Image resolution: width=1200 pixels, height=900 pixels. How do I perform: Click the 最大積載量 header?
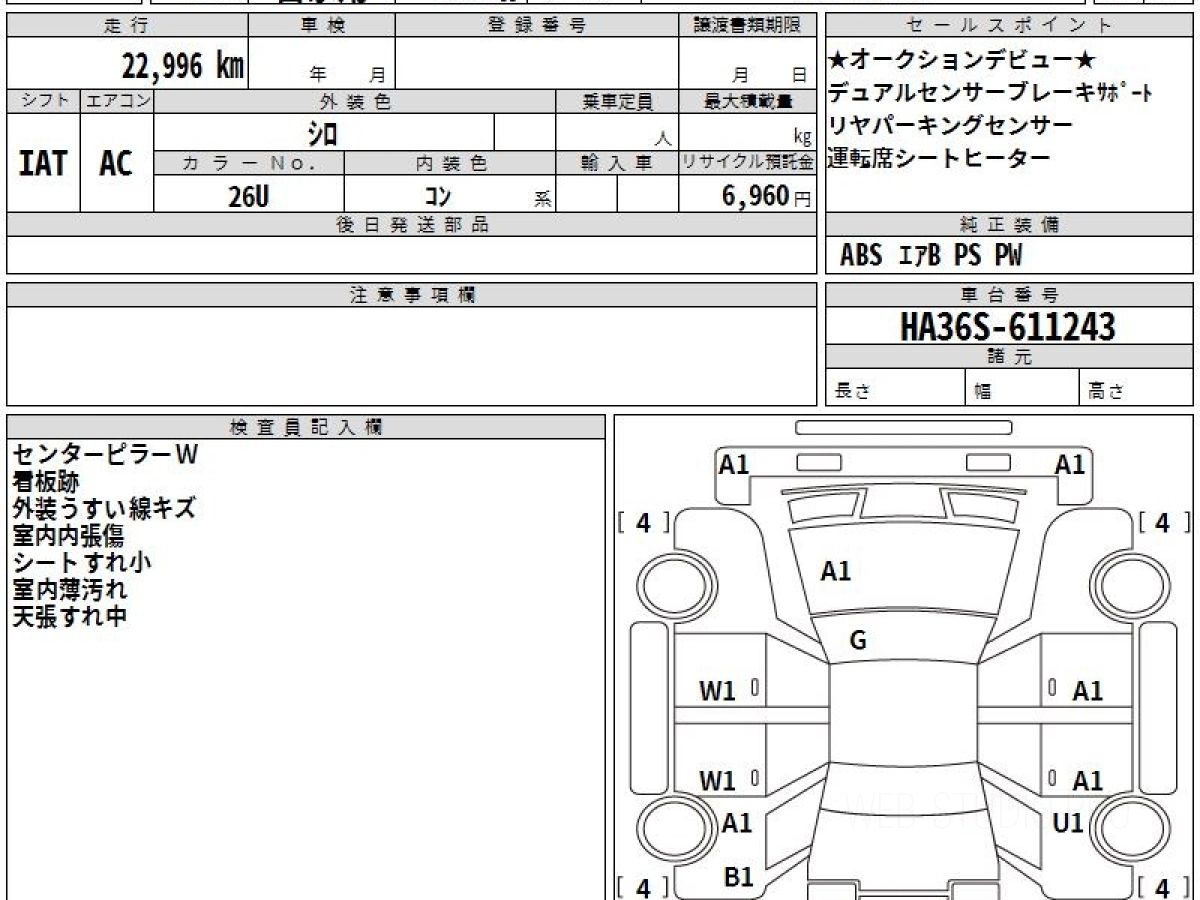tap(748, 101)
